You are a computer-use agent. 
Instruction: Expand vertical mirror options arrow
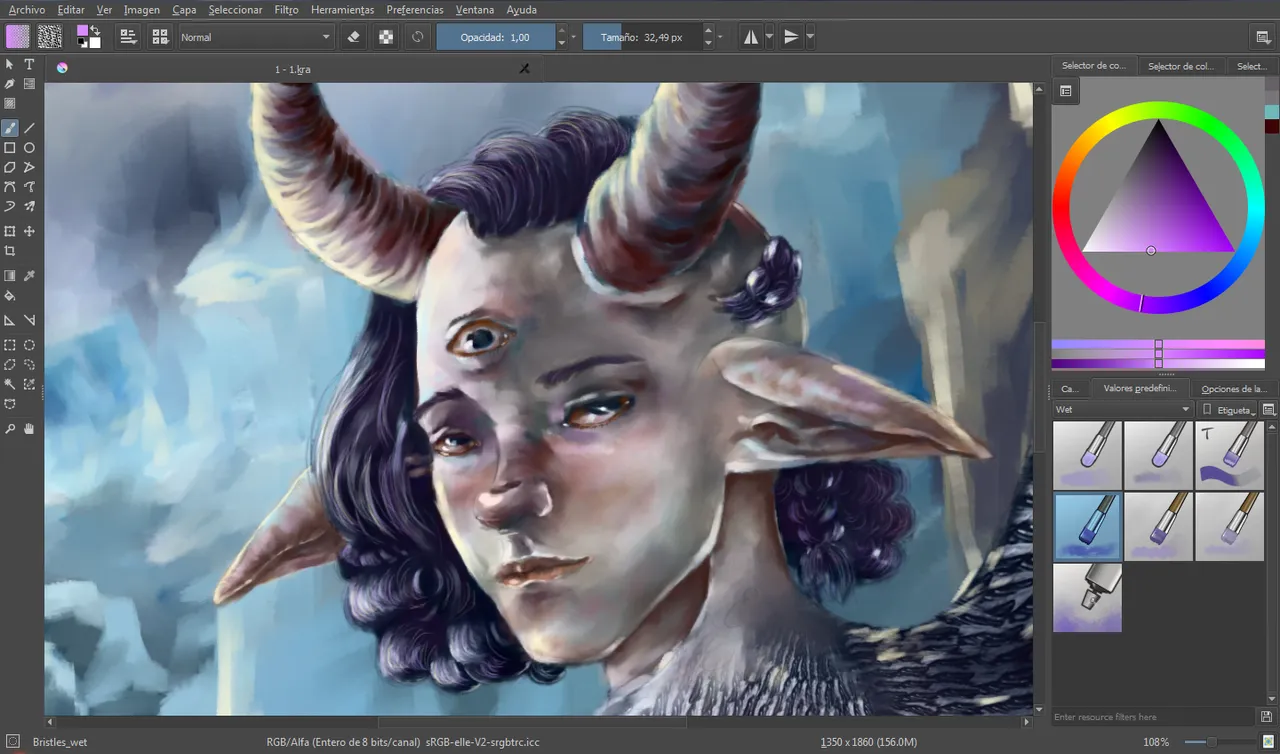point(810,37)
